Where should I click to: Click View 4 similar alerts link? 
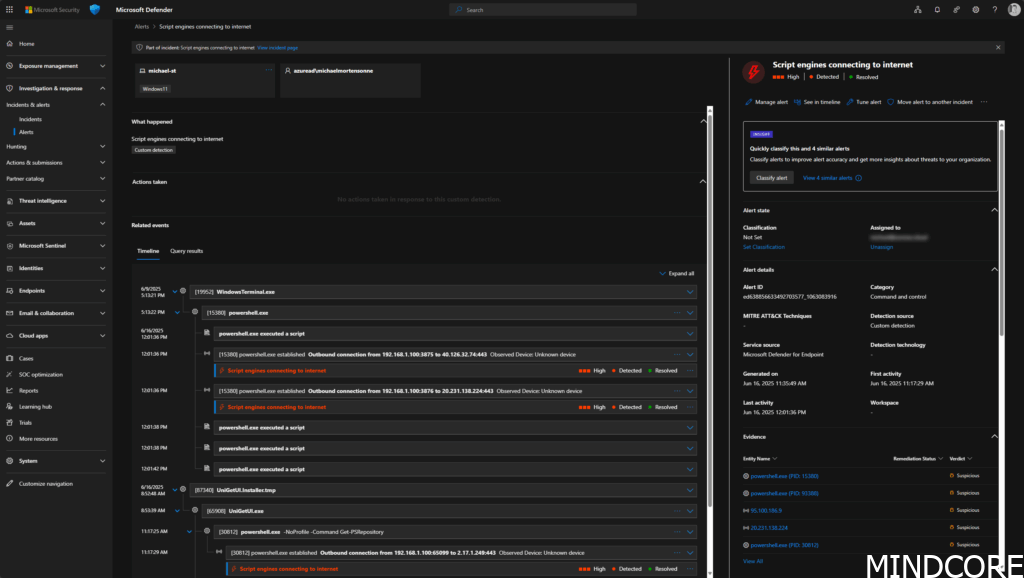point(827,178)
